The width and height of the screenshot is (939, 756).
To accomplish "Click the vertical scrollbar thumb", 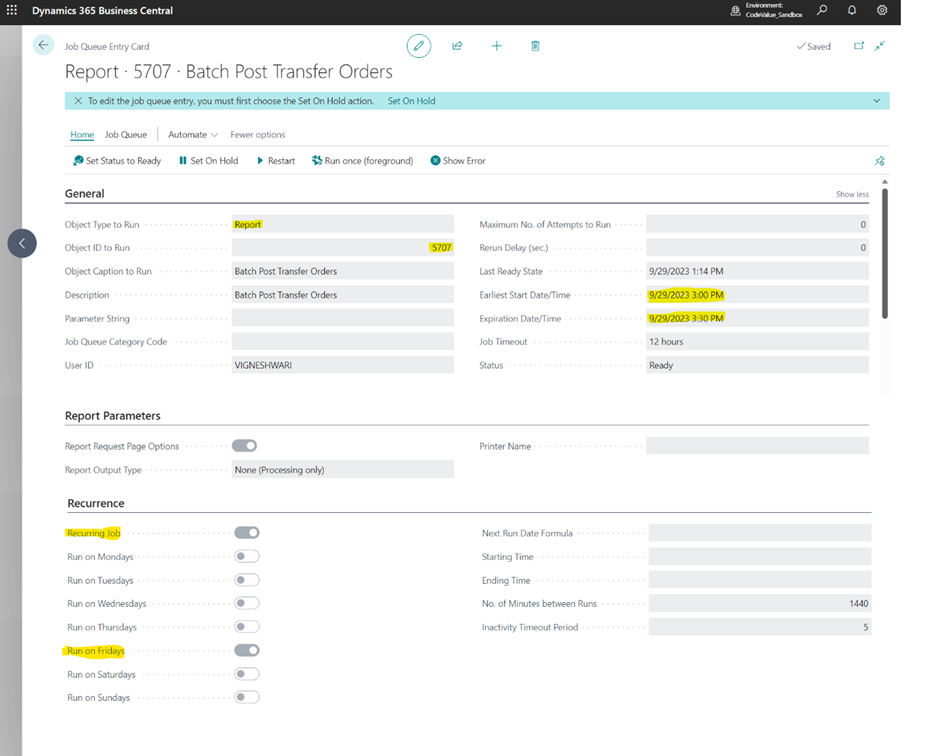I will [885, 253].
